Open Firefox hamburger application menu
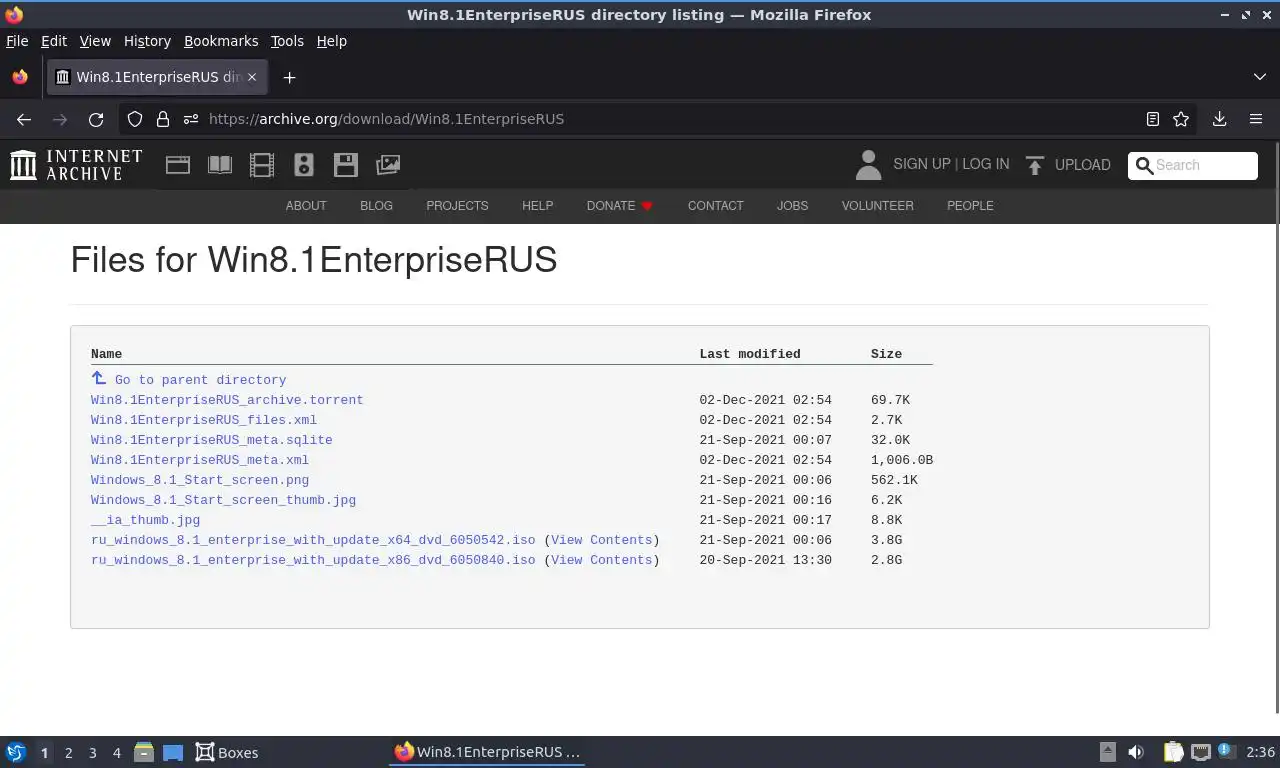Screen dimensions: 1280x768 pyautogui.click(x=1256, y=119)
